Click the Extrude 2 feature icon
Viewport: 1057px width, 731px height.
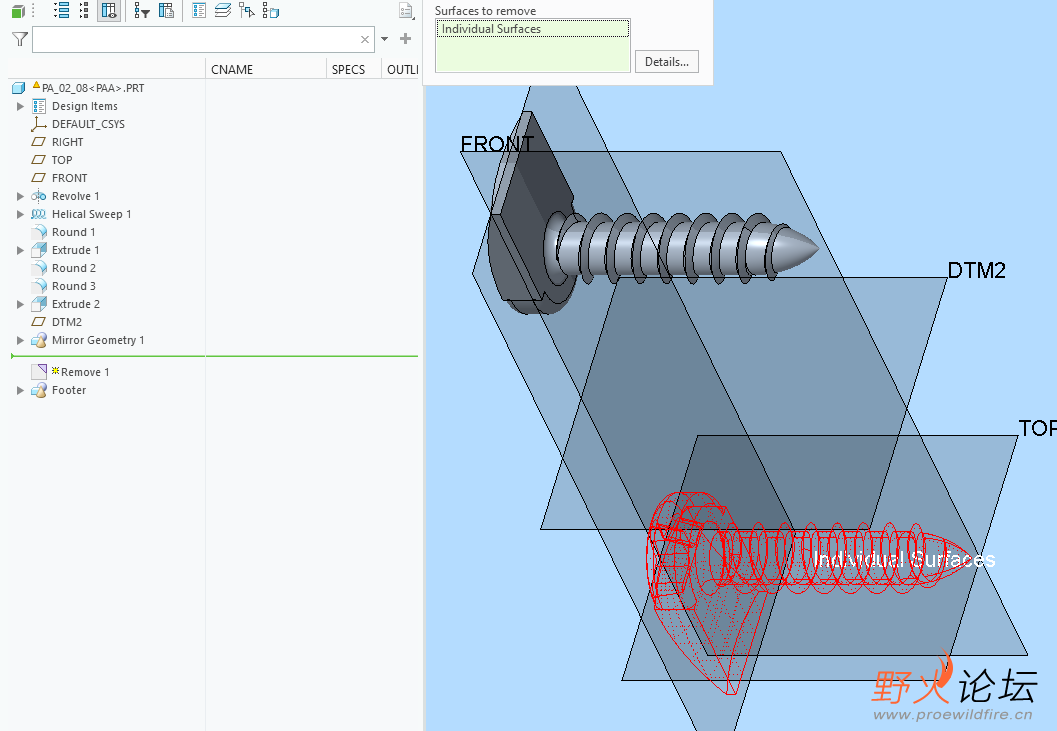click(38, 304)
